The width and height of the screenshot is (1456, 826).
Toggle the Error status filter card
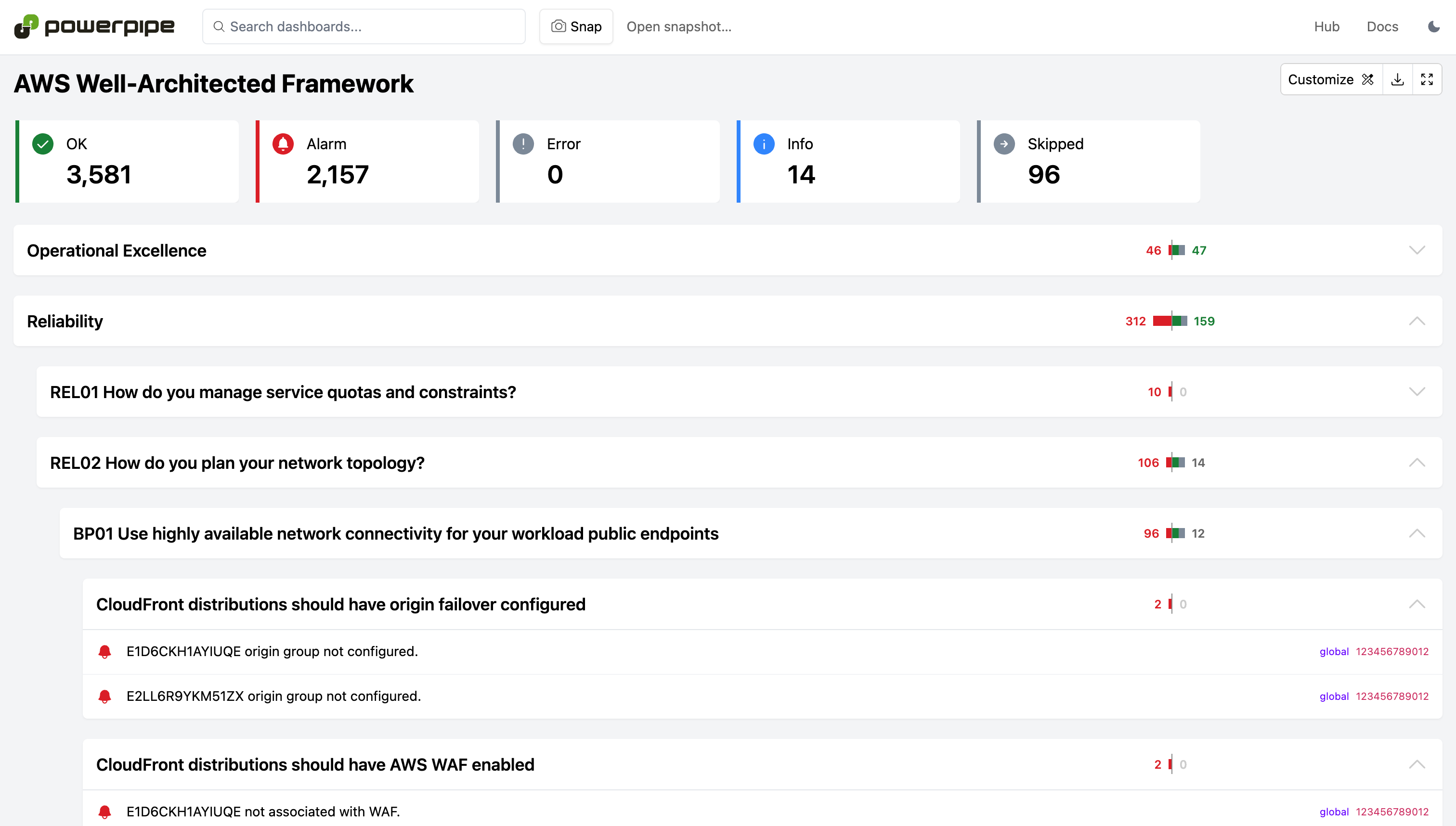tap(607, 161)
